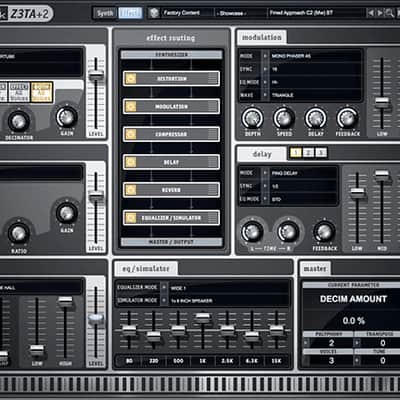Open the delay Sync dropdown arrow
Screen dimensions: 400x400
click(x=265, y=186)
